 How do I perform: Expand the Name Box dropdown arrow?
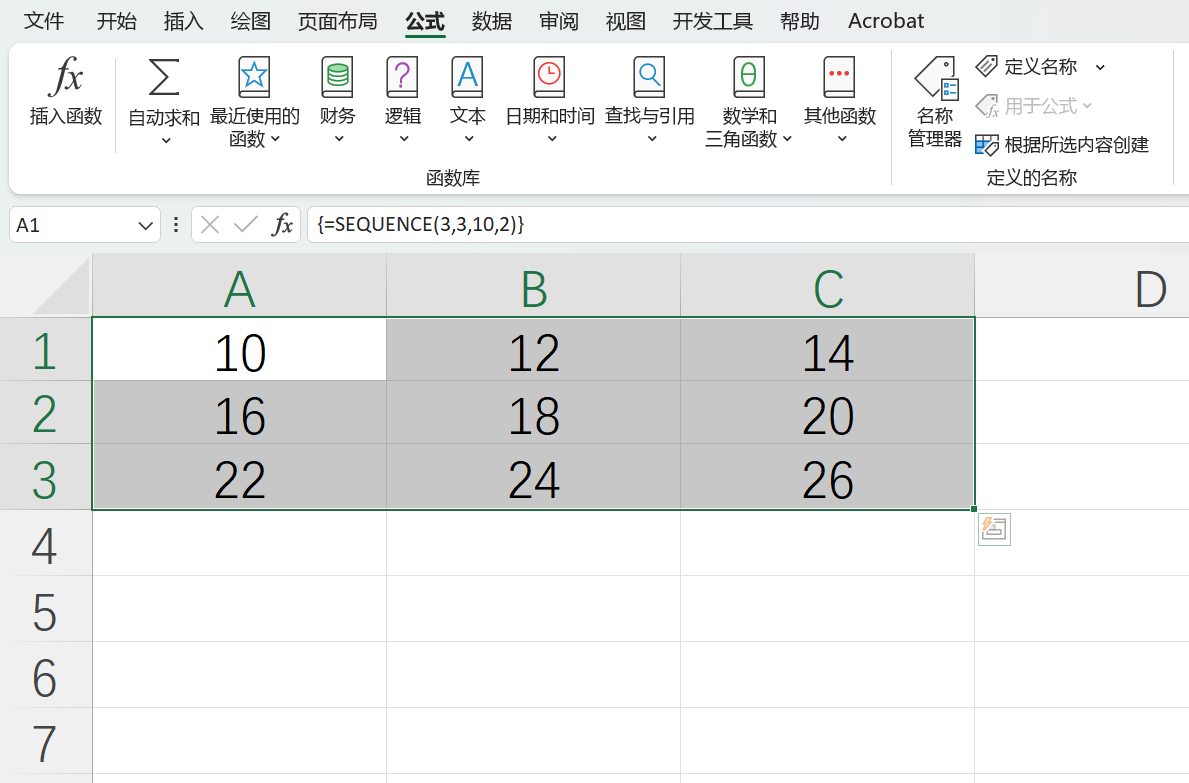146,226
